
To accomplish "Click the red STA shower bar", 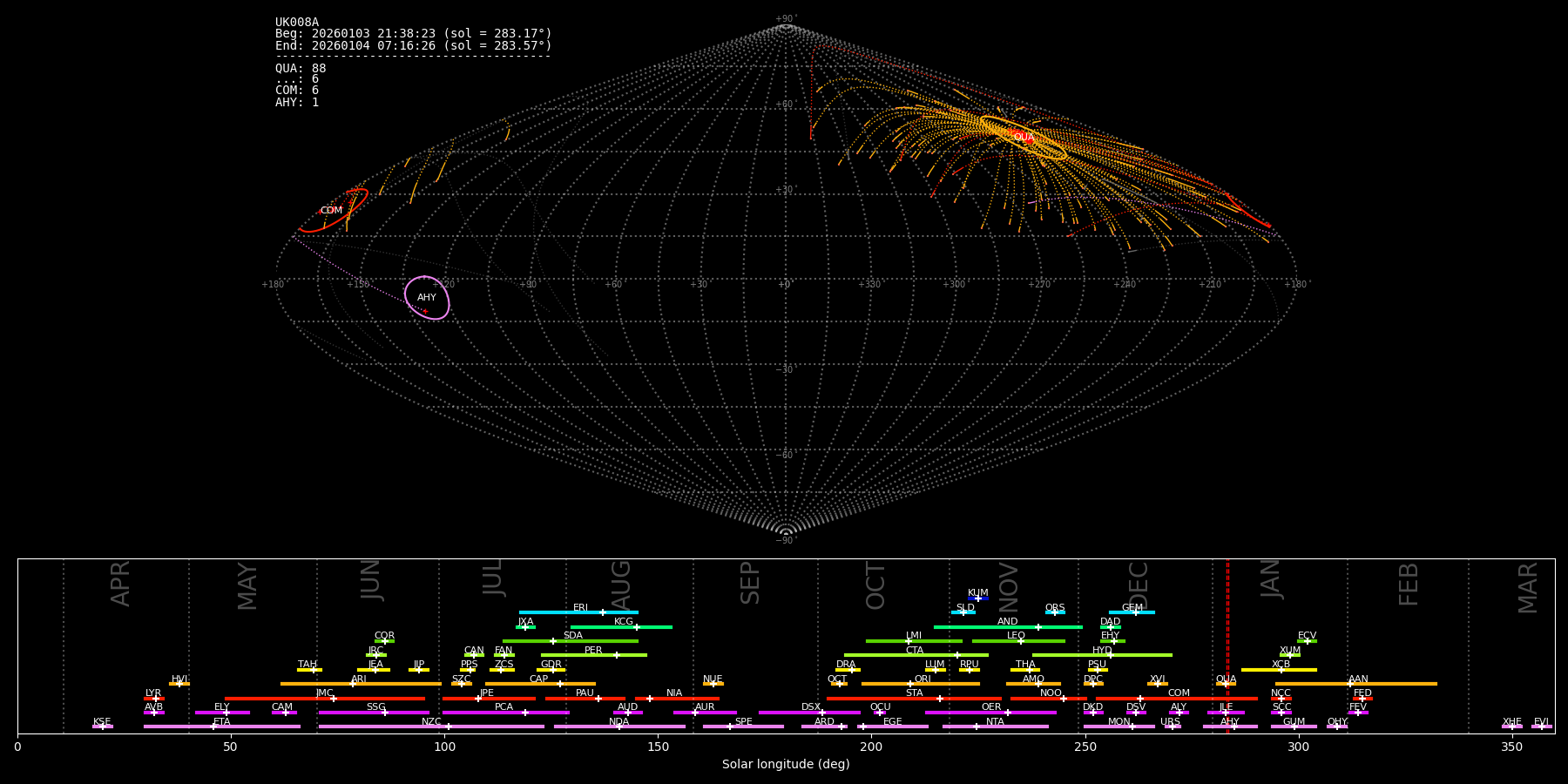I will (913, 699).
